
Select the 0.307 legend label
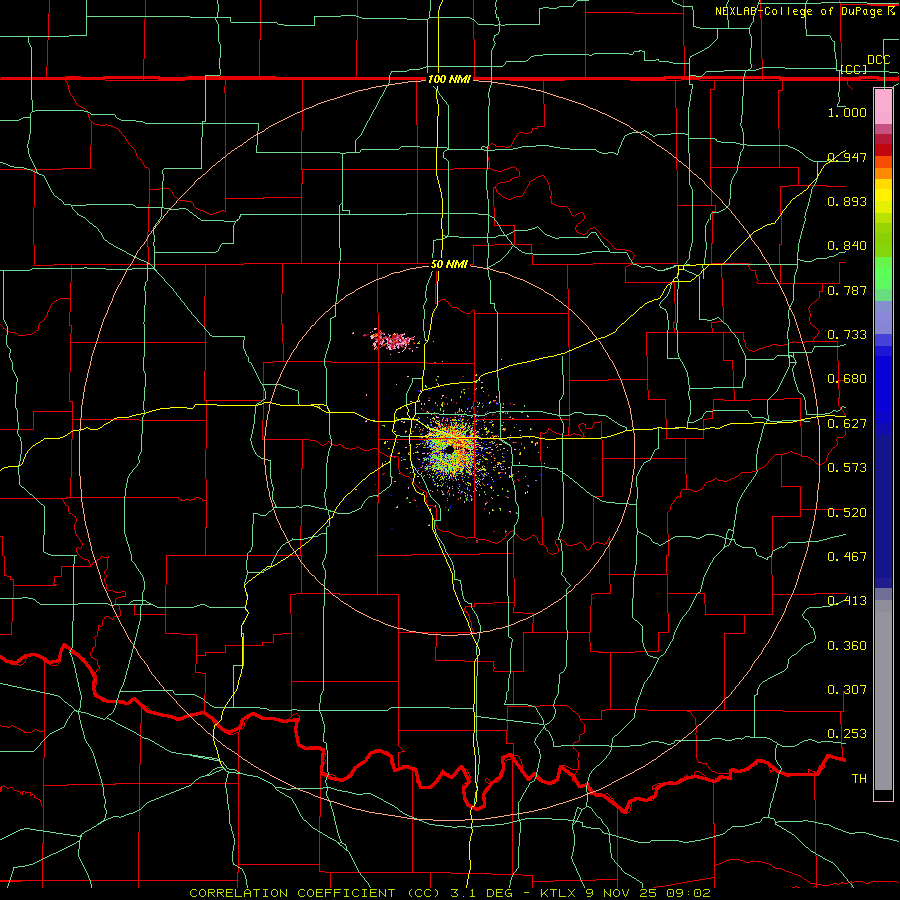[847, 690]
